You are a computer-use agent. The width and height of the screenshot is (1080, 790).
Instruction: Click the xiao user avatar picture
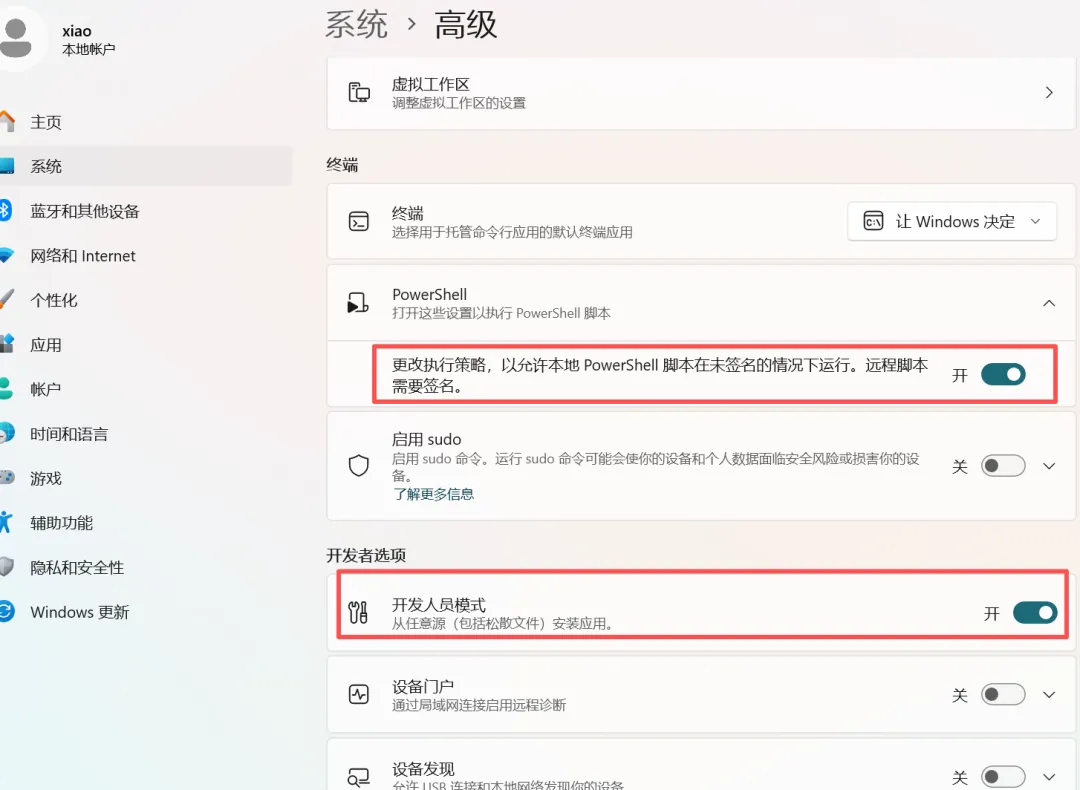[x=17, y=38]
